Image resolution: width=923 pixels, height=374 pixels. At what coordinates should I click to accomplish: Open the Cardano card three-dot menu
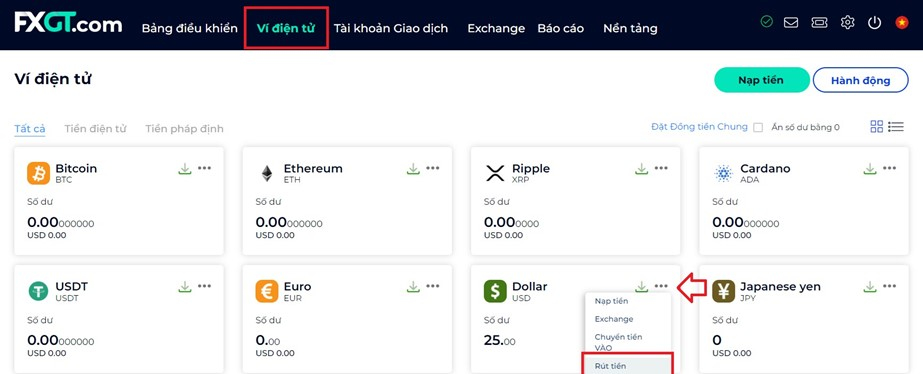click(889, 168)
